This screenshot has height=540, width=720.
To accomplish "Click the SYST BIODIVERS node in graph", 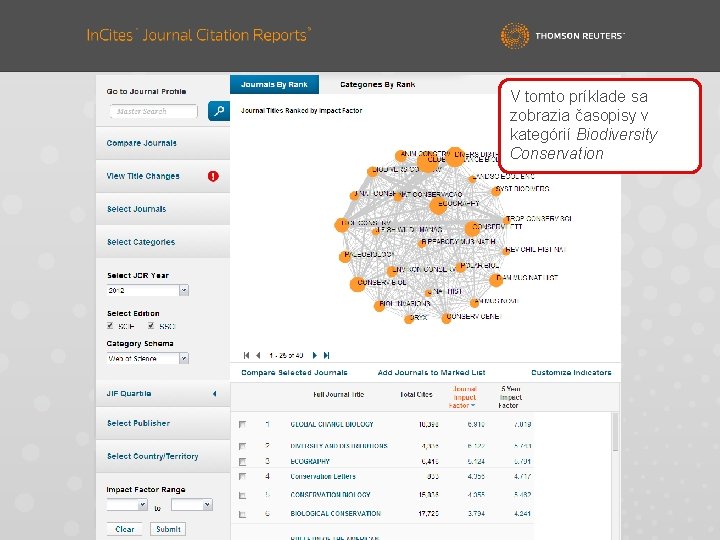I will tap(496, 191).
